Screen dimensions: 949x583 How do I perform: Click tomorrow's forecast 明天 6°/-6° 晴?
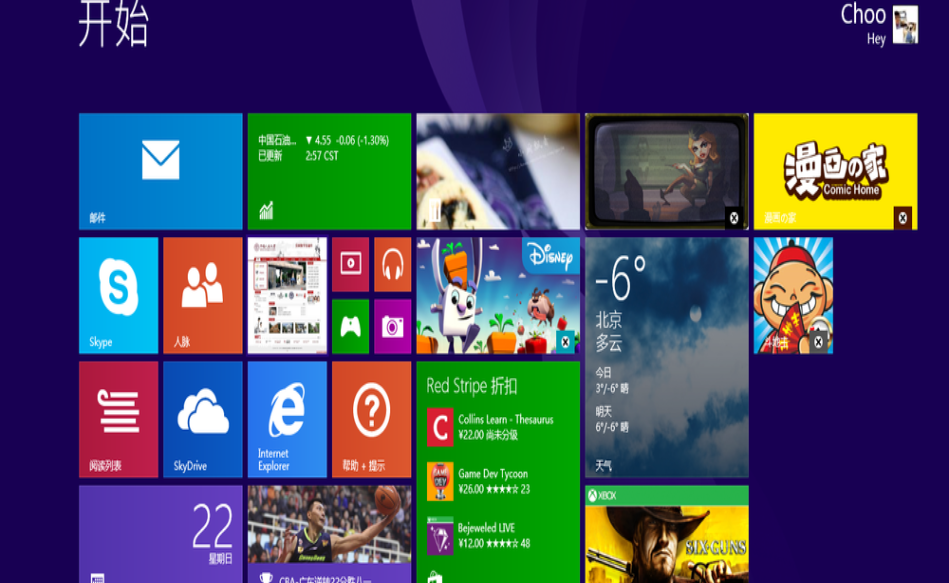pos(612,420)
